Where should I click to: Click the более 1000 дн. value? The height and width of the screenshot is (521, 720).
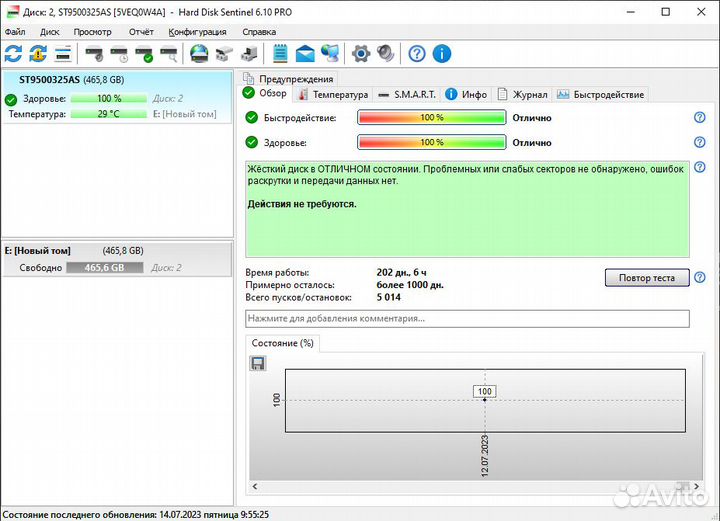tap(410, 285)
